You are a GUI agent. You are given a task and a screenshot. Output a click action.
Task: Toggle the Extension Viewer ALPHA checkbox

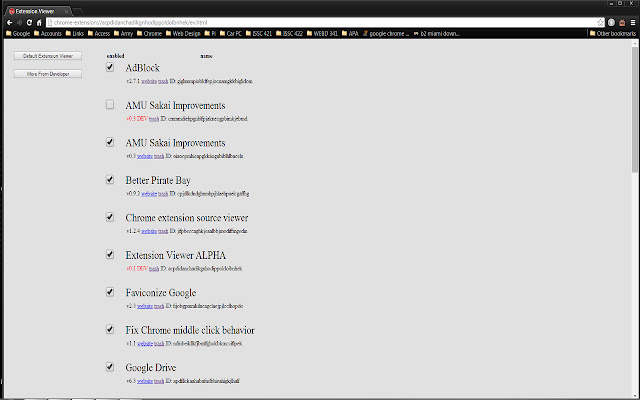[110, 254]
